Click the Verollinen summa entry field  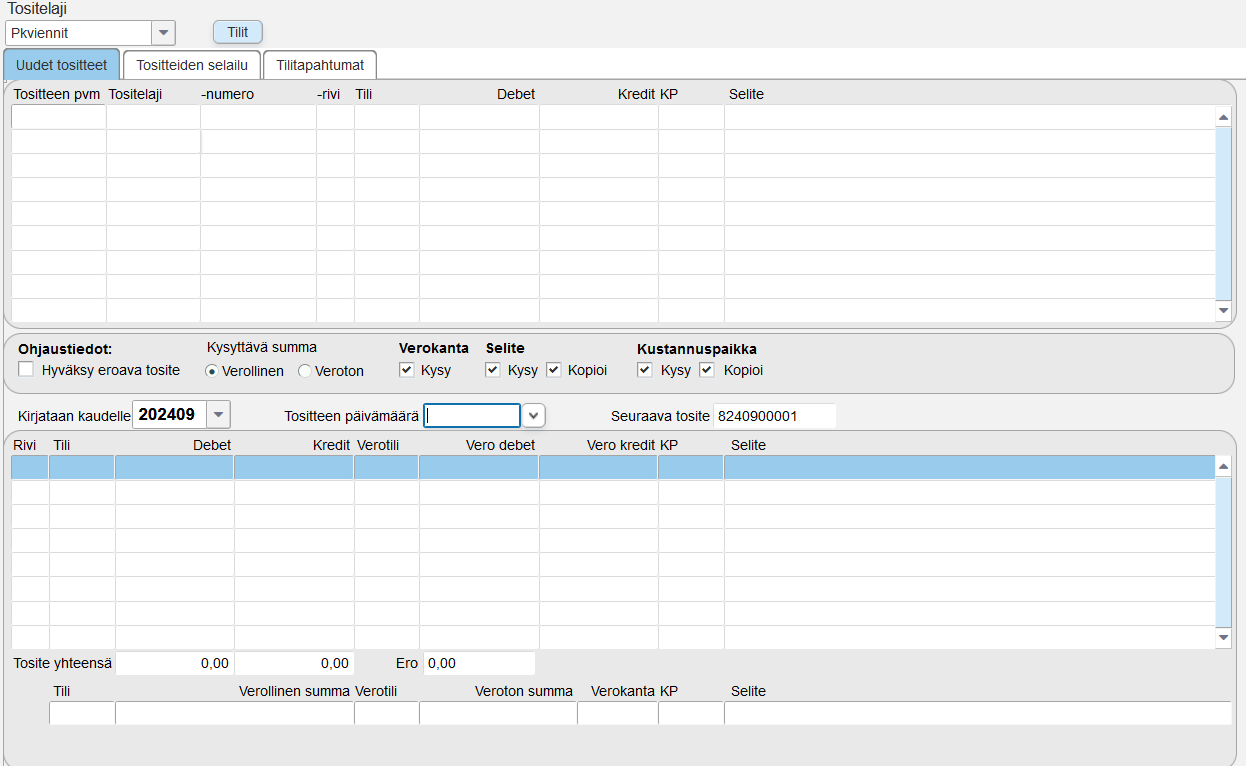pos(235,713)
